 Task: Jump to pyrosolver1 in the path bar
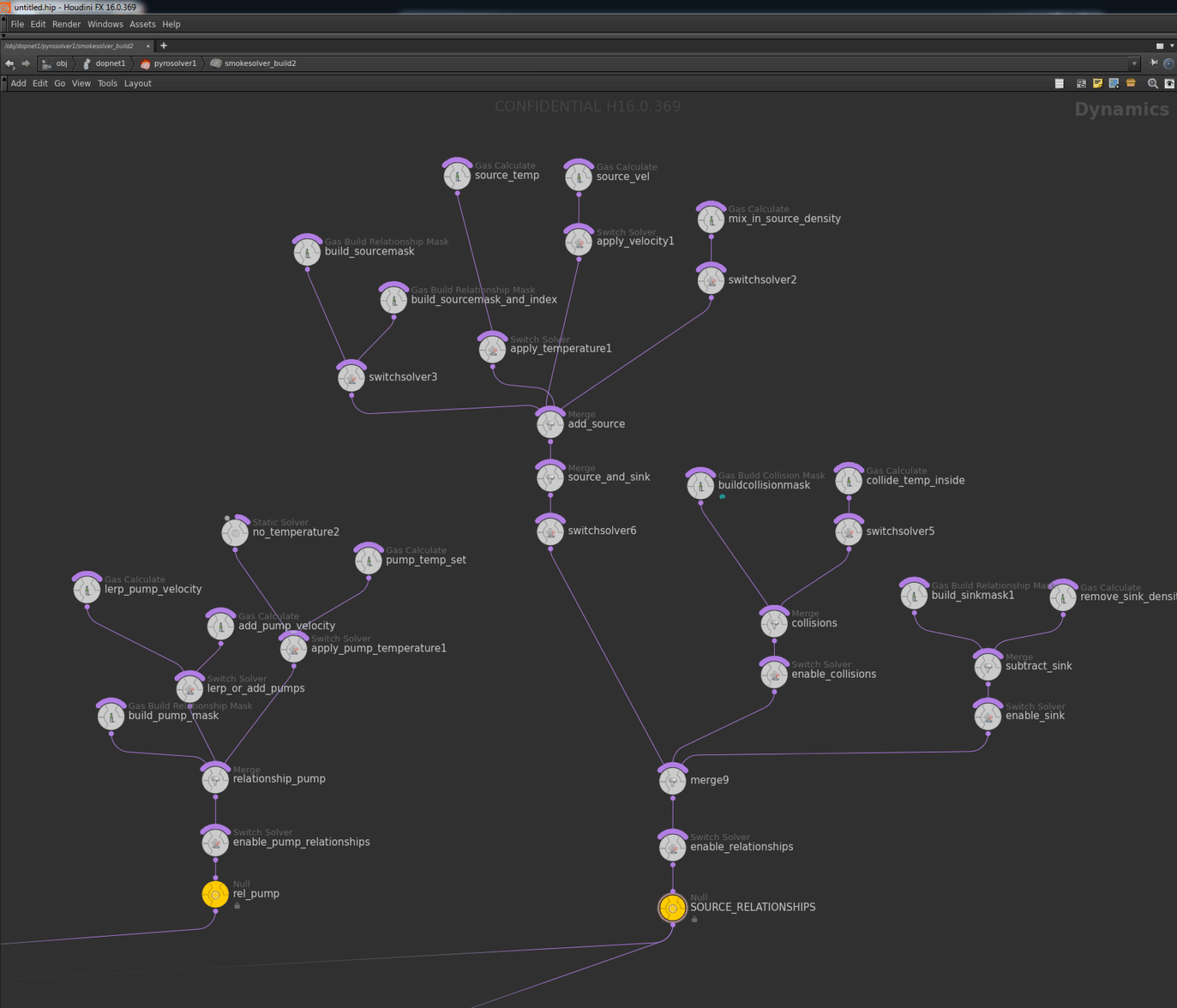[175, 64]
